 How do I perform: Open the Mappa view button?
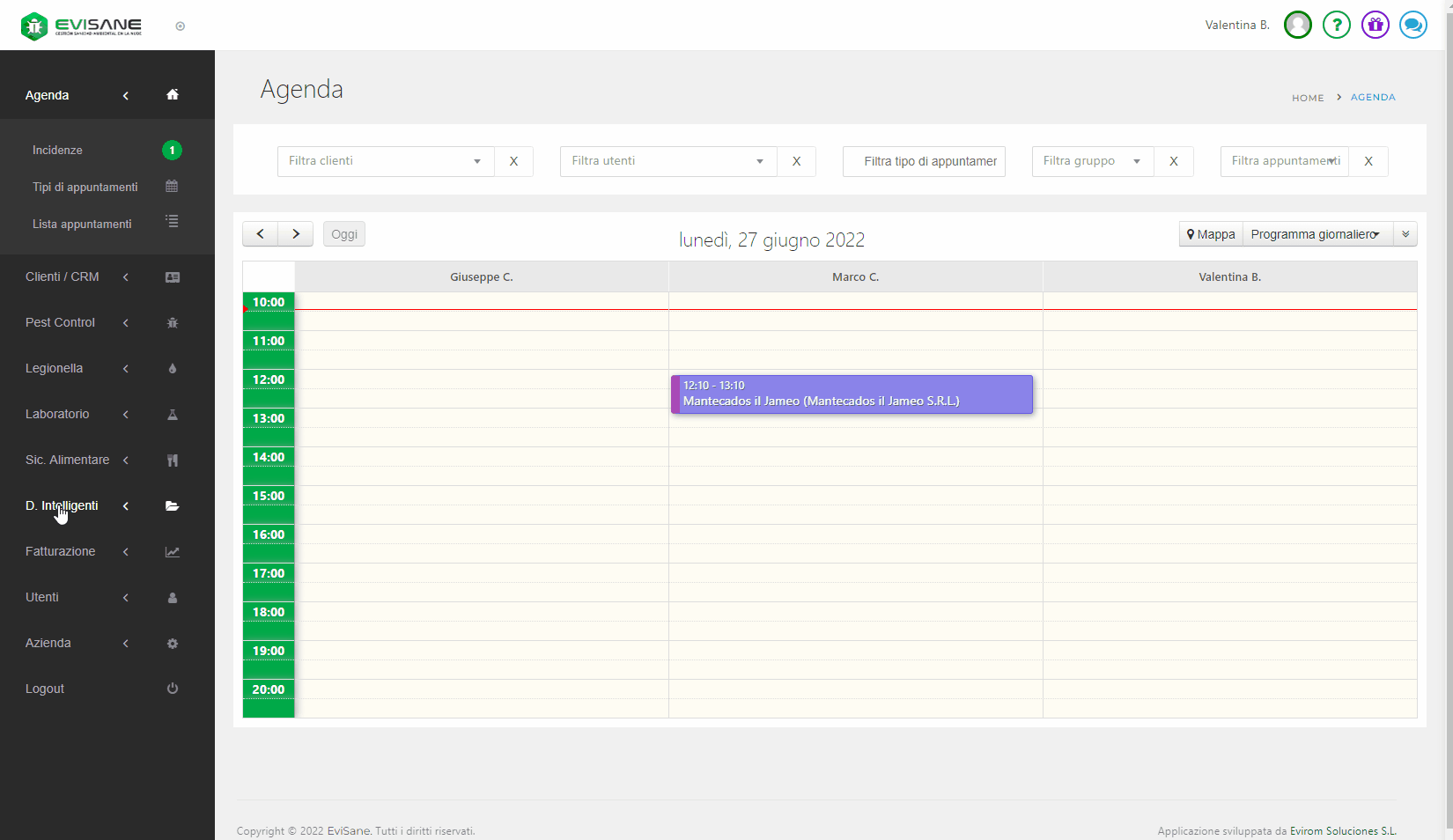(x=1211, y=234)
